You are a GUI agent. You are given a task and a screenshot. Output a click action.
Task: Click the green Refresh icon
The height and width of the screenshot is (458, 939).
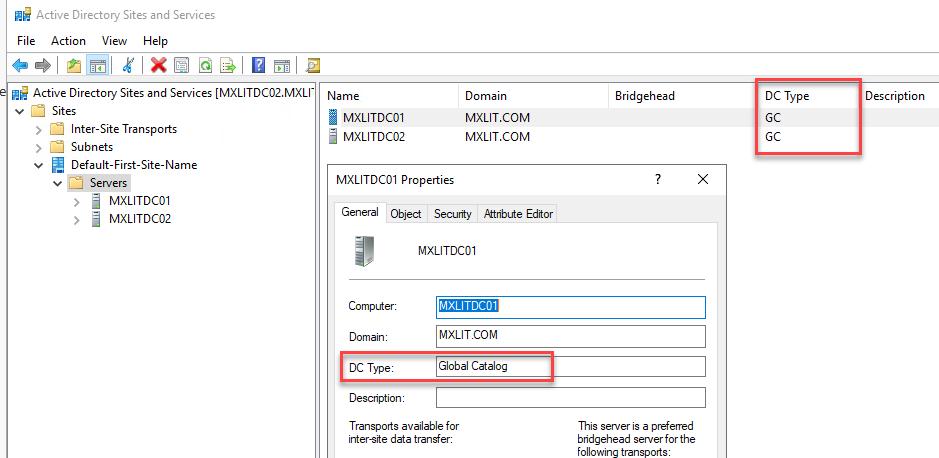click(205, 66)
